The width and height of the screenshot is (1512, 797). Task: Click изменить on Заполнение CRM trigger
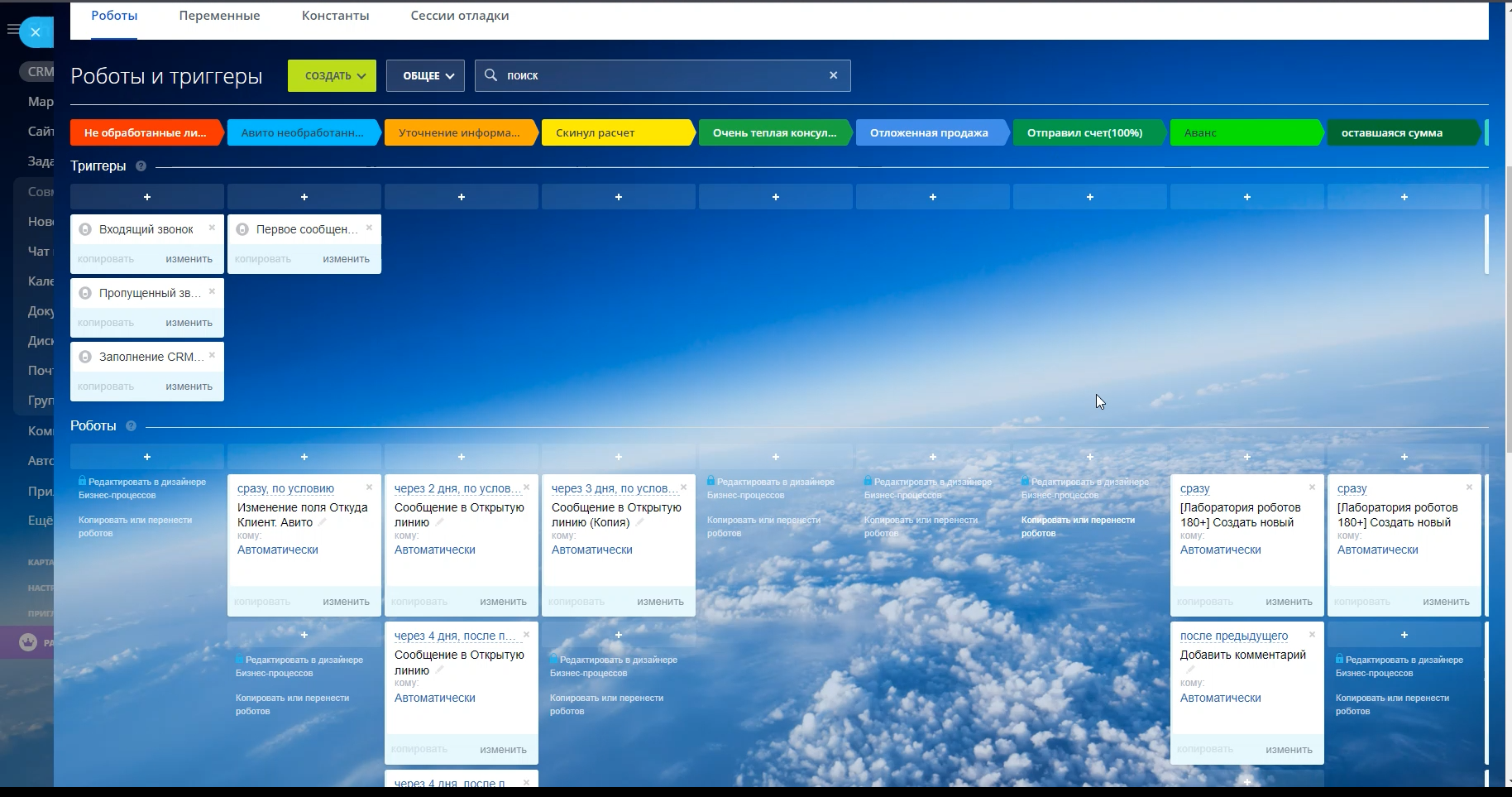(189, 386)
